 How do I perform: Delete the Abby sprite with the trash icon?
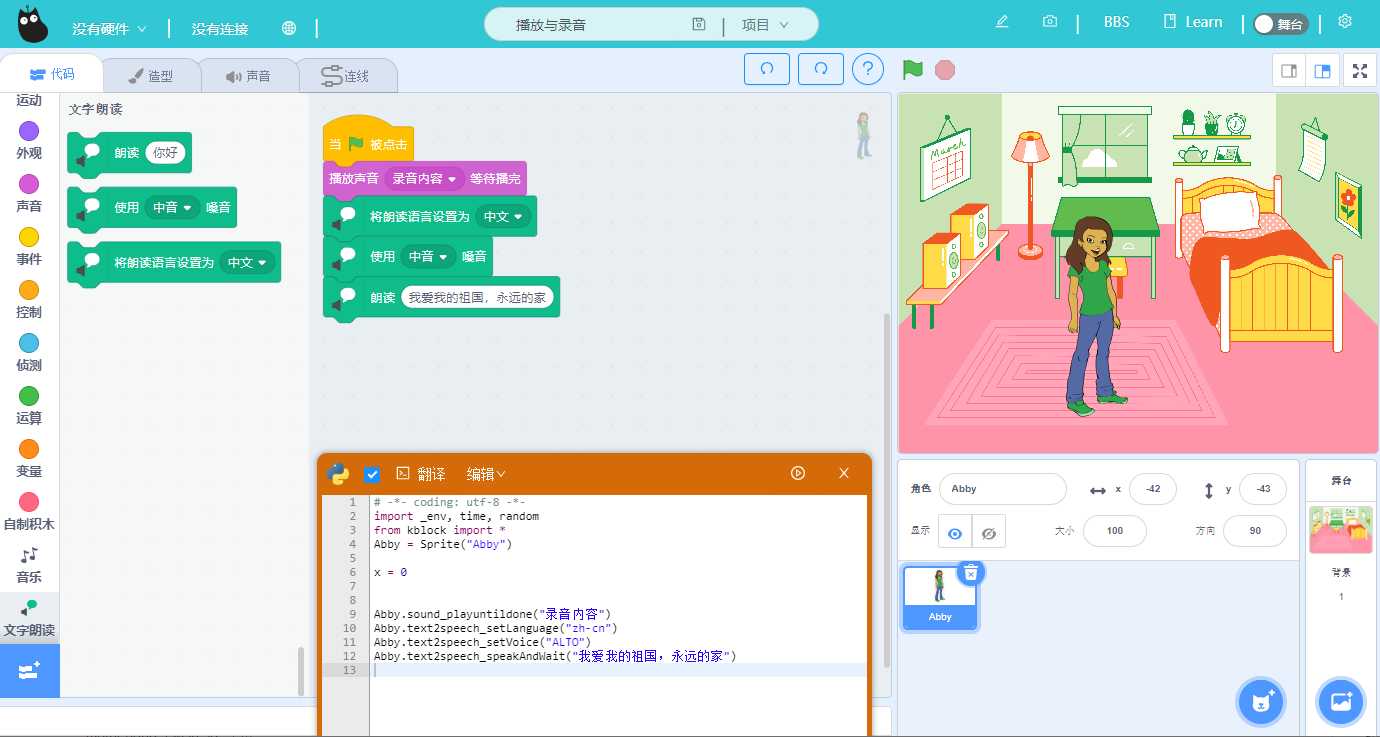970,572
